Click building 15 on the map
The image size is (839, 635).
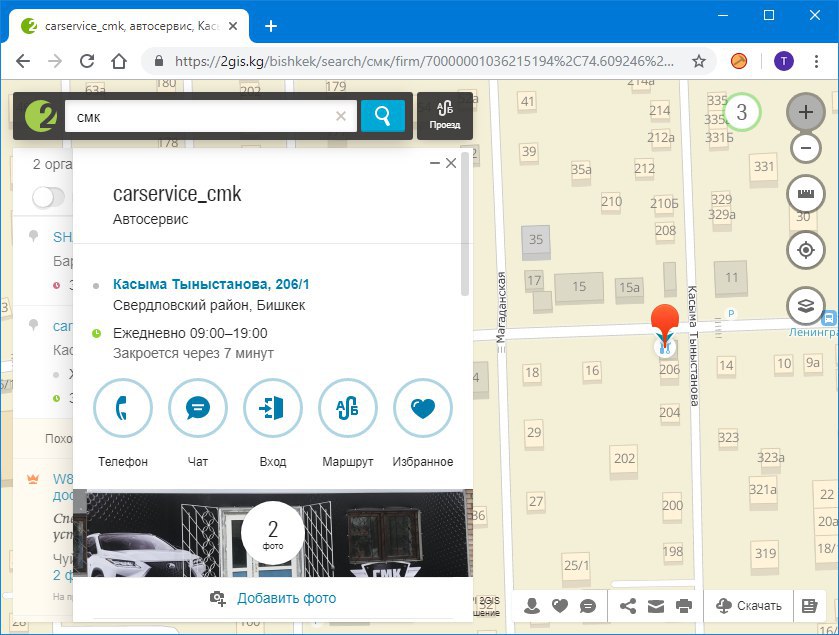pyautogui.click(x=579, y=287)
